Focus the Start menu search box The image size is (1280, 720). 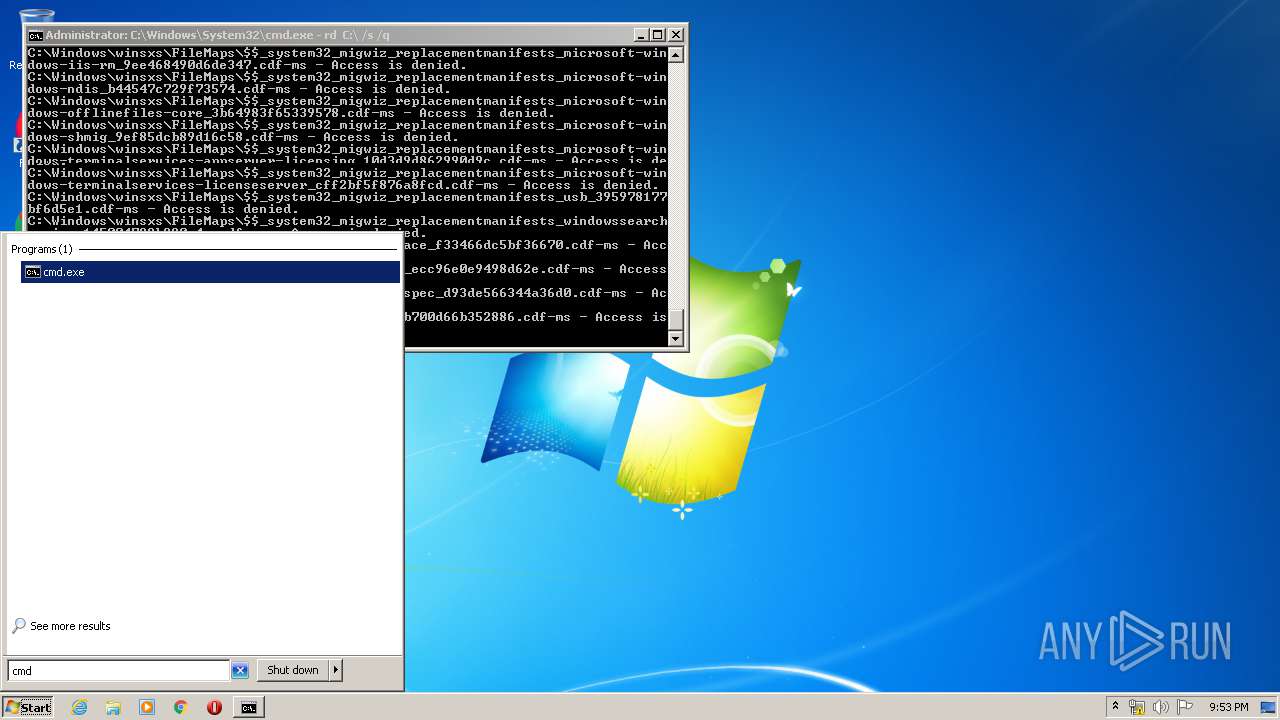click(118, 671)
